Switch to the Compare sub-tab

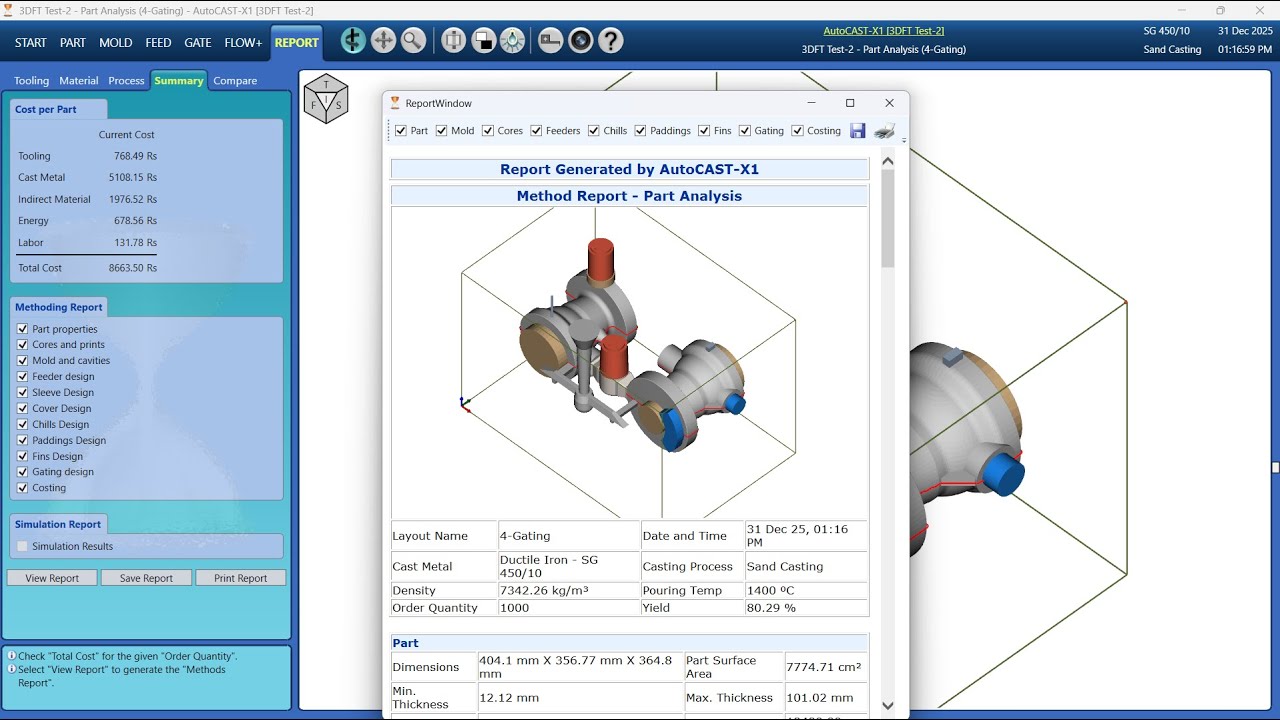(x=235, y=81)
